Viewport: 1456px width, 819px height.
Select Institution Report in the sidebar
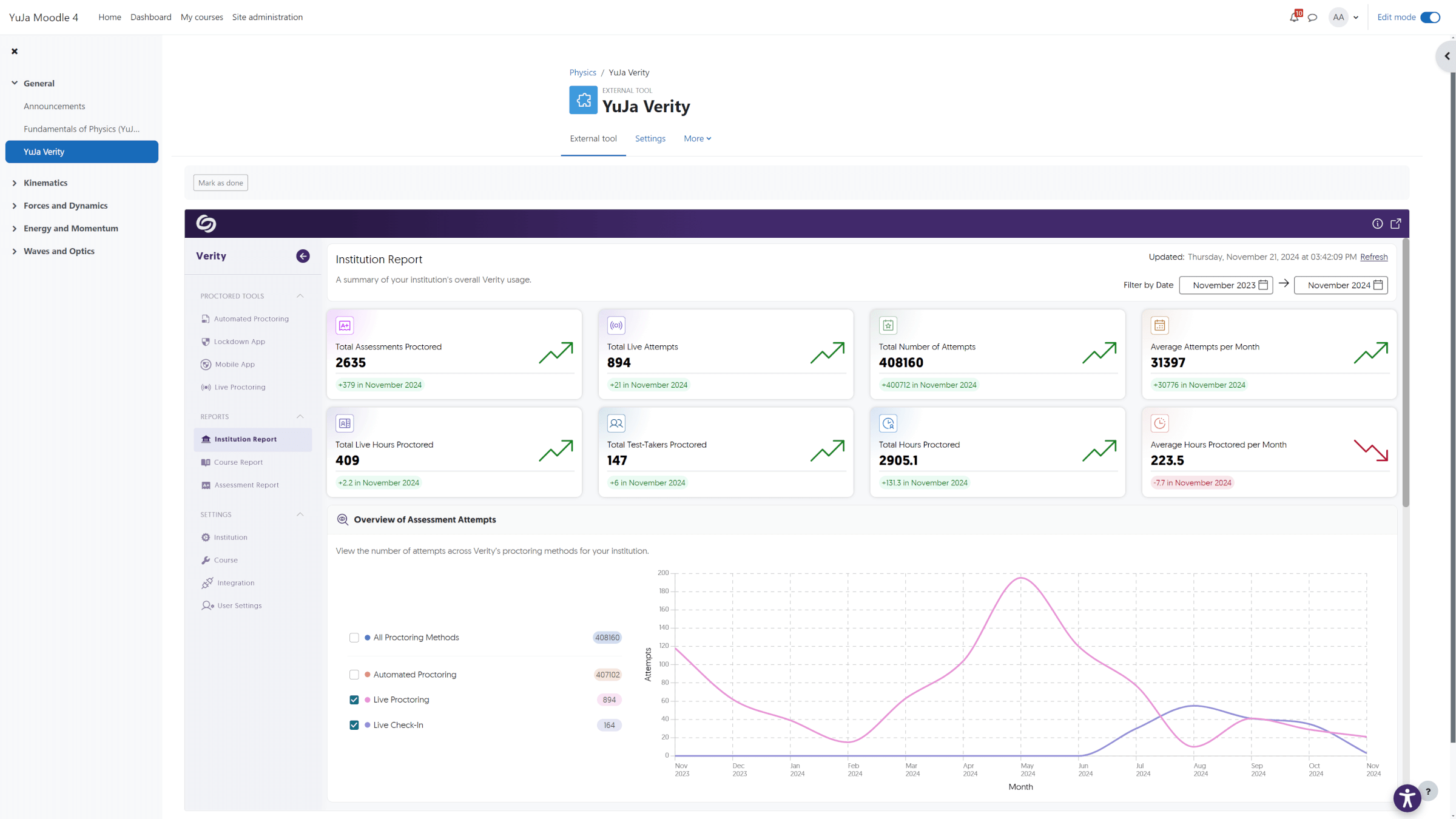[253, 439]
